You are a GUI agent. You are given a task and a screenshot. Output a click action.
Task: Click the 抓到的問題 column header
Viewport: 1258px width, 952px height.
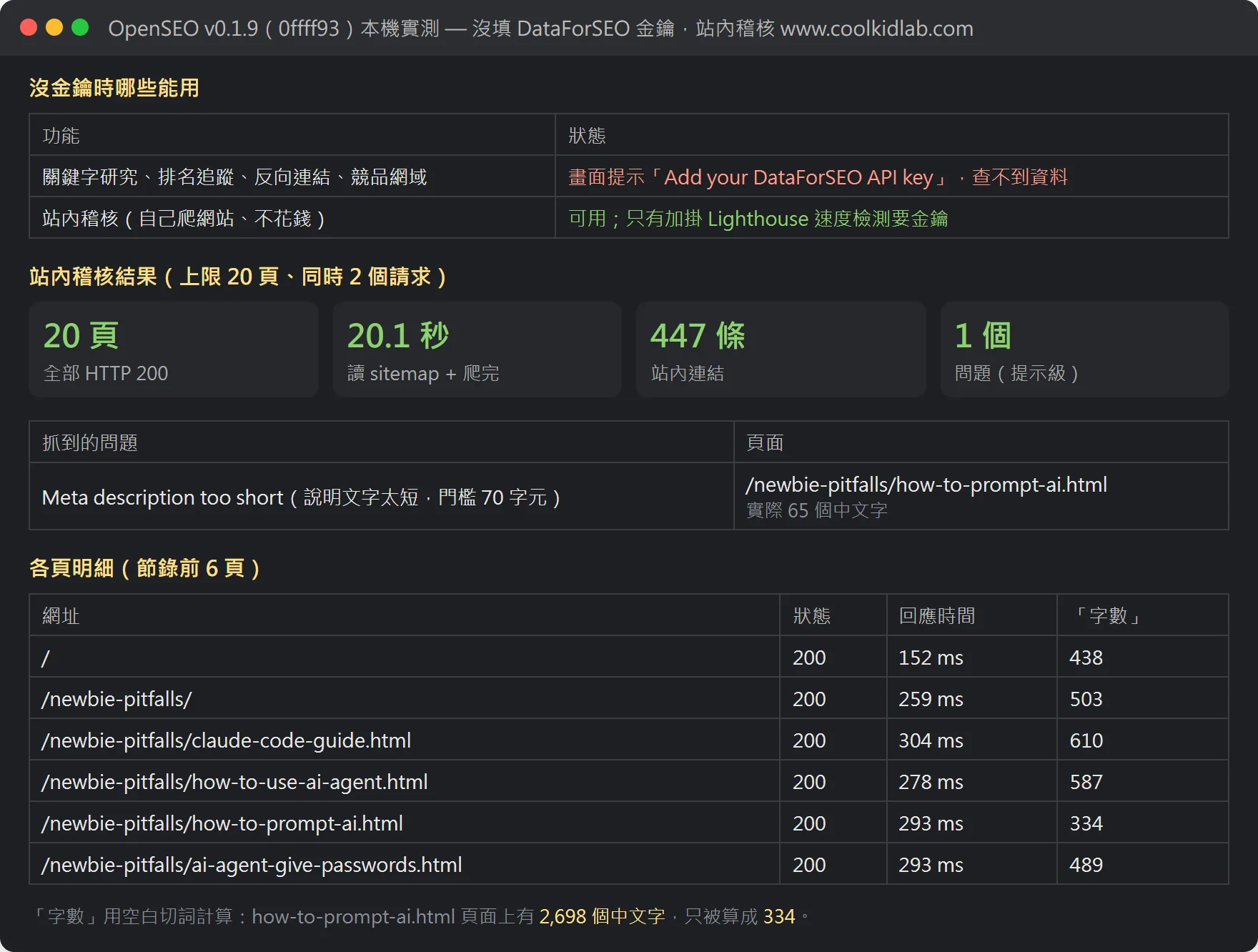click(382, 442)
